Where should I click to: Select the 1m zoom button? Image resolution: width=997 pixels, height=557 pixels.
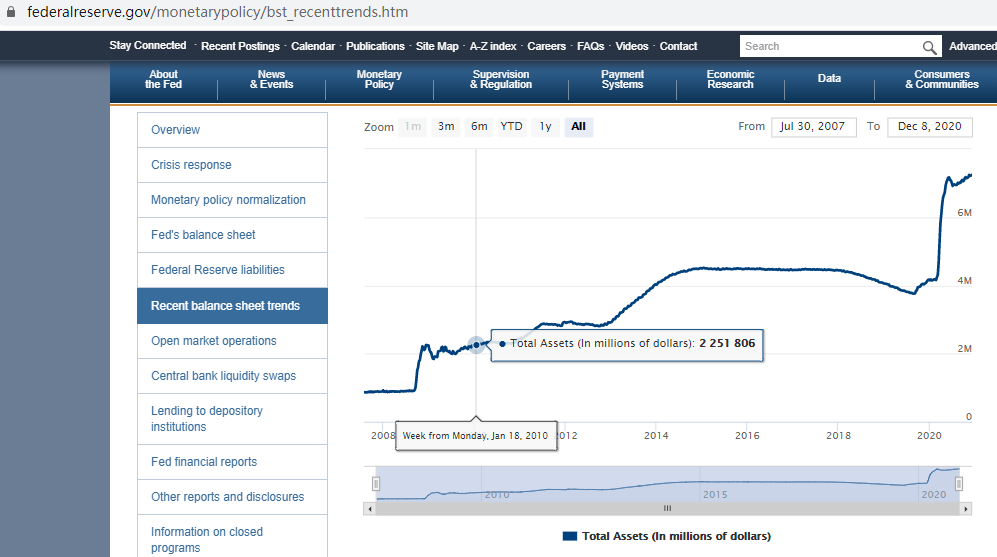413,127
